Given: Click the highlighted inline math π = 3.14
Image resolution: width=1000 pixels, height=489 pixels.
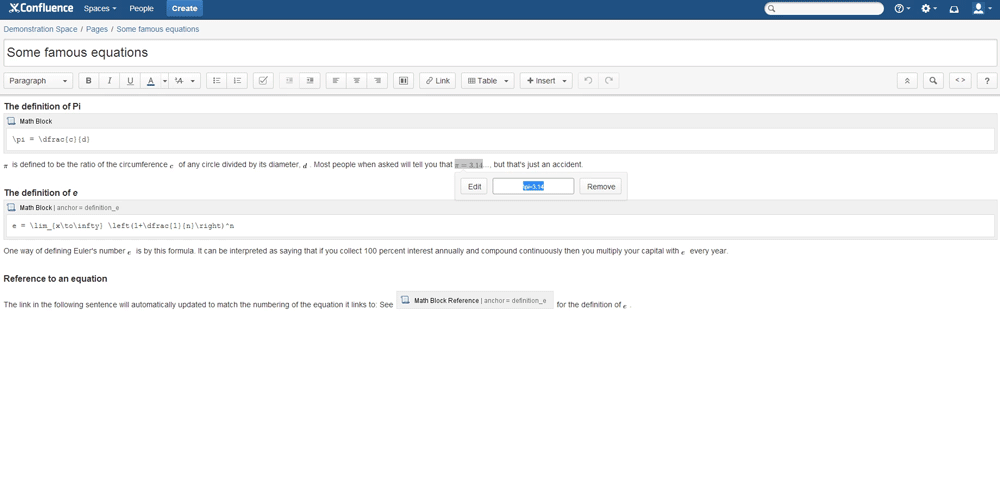Looking at the screenshot, I should click(469, 164).
